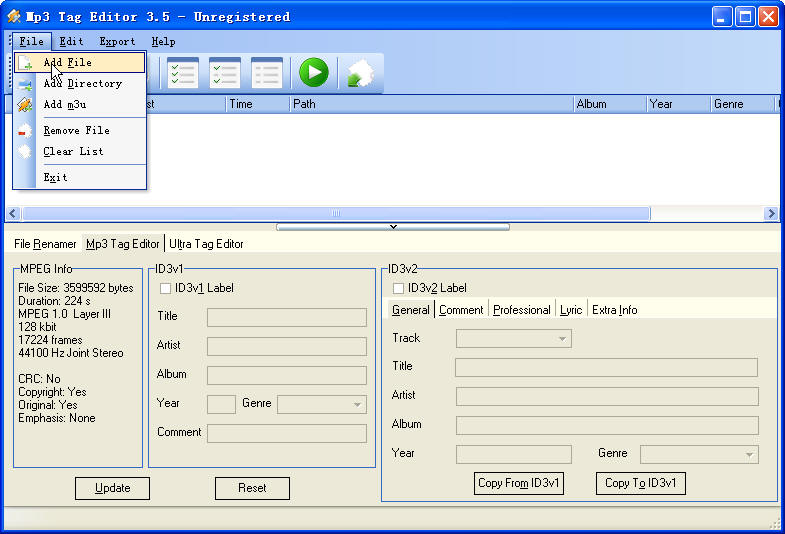Click the Clear List menu icon
Viewport: 785px width, 534px height.
click(25, 152)
